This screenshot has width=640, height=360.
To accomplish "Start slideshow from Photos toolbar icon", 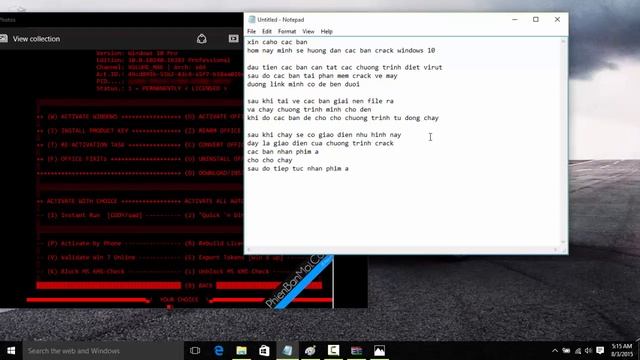I will tap(233, 39).
